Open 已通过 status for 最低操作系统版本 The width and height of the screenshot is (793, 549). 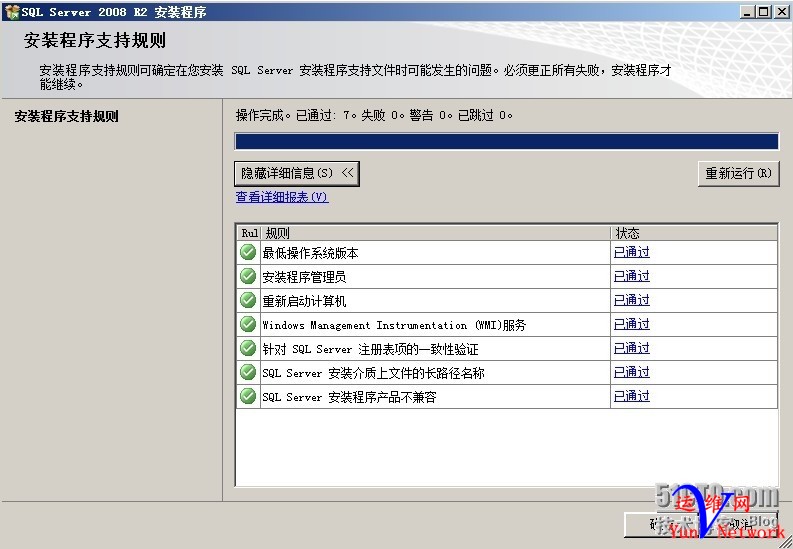pyautogui.click(x=632, y=252)
